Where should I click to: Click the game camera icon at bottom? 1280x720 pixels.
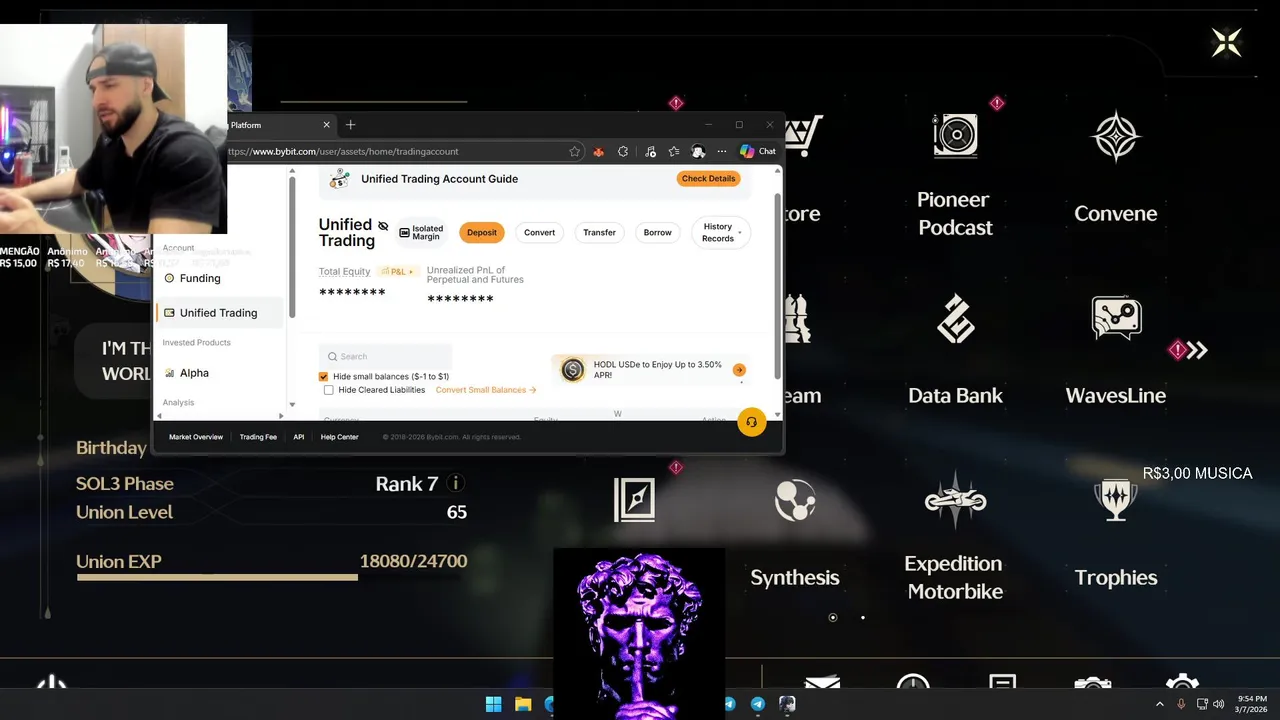pyautogui.click(x=1092, y=684)
